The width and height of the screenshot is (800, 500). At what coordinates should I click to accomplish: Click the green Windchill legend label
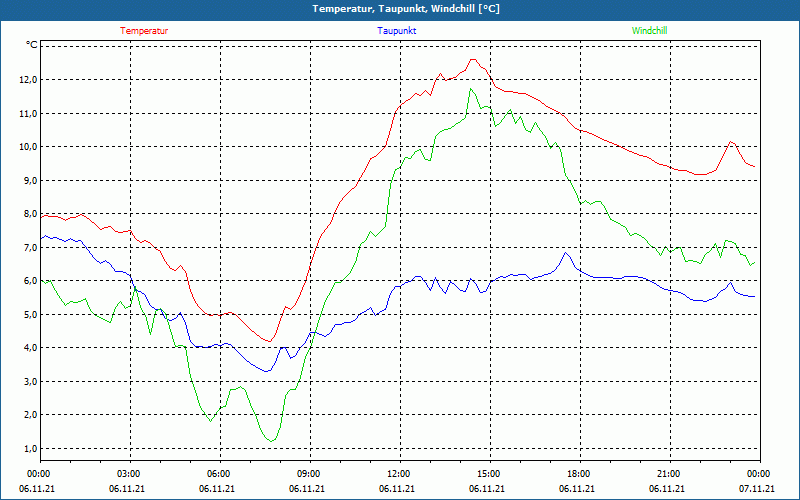pyautogui.click(x=649, y=31)
